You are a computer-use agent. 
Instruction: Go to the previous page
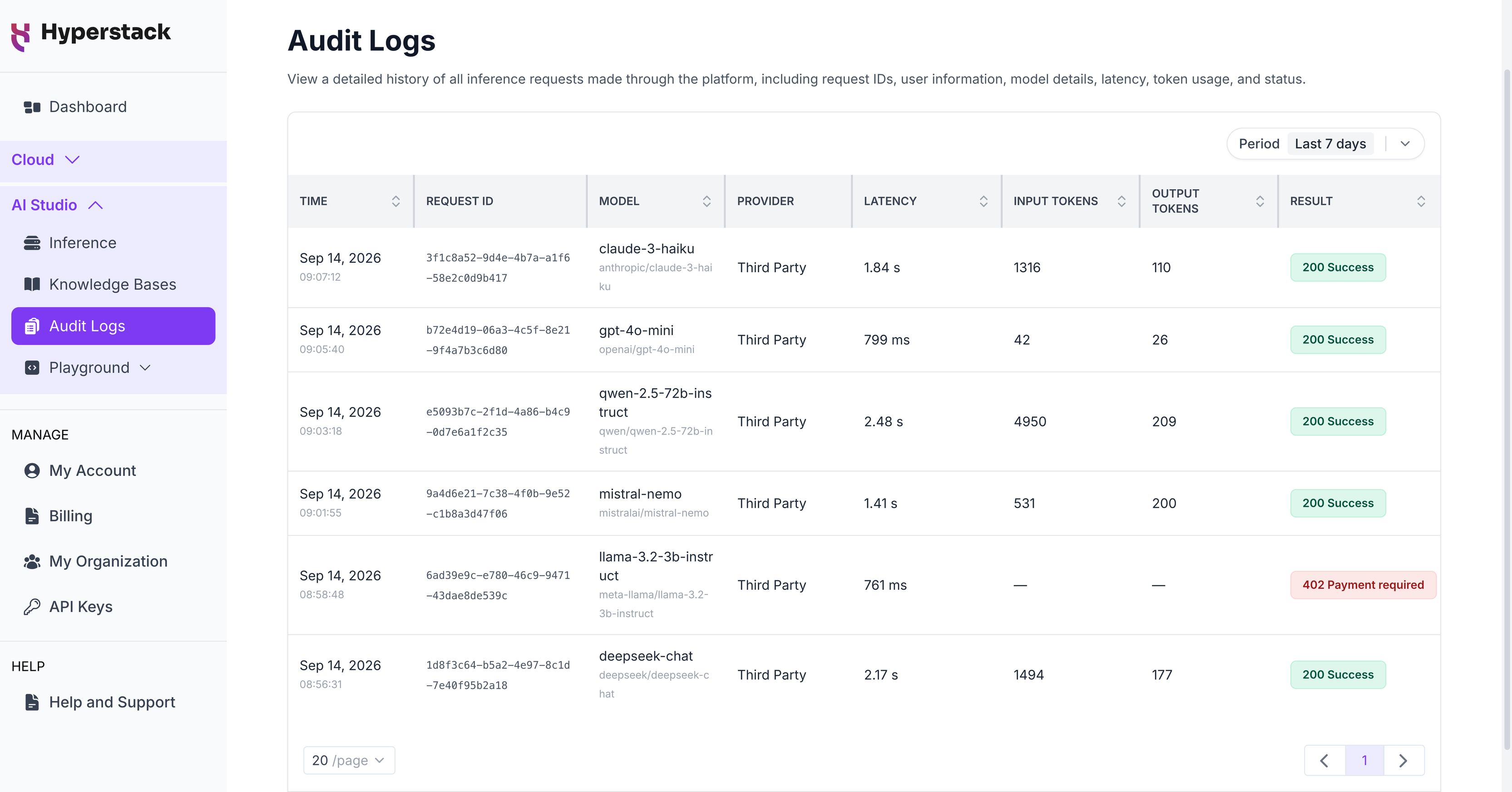pos(1325,760)
